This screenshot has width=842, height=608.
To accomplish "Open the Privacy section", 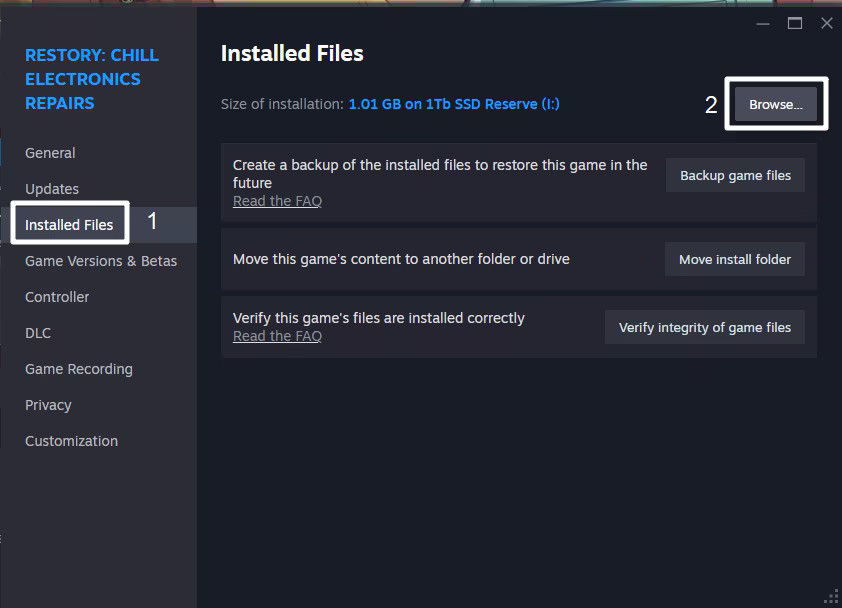I will (48, 405).
